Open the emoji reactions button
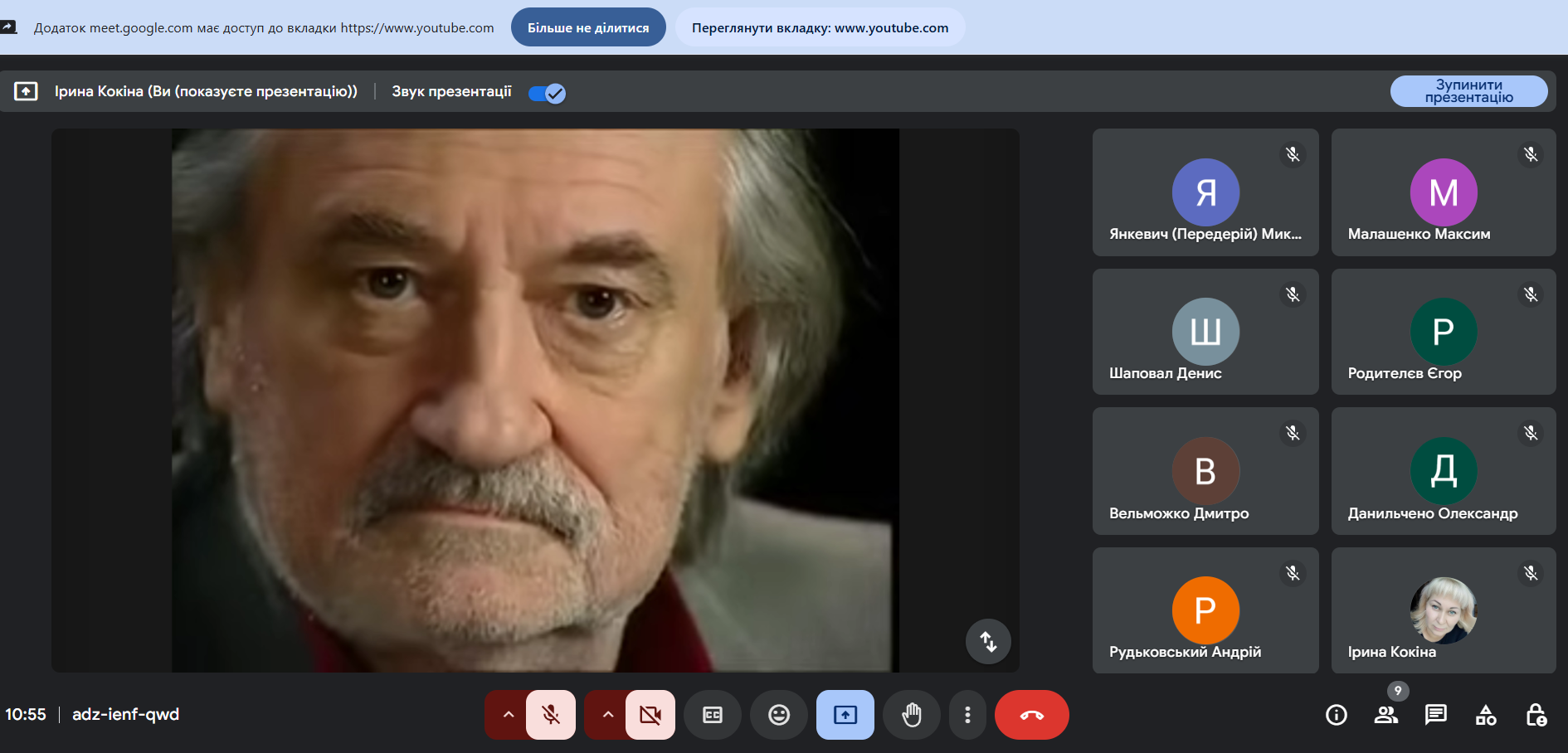This screenshot has width=1568, height=753. pos(778,715)
